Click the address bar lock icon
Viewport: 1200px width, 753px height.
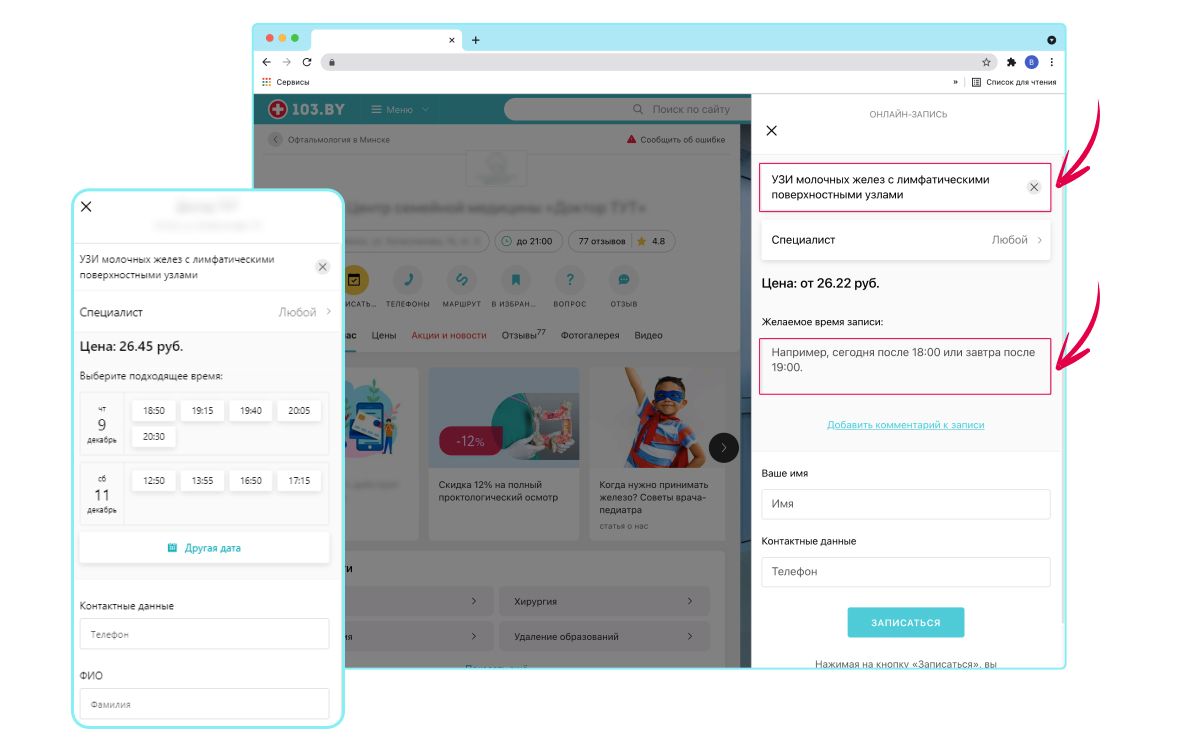[332, 62]
